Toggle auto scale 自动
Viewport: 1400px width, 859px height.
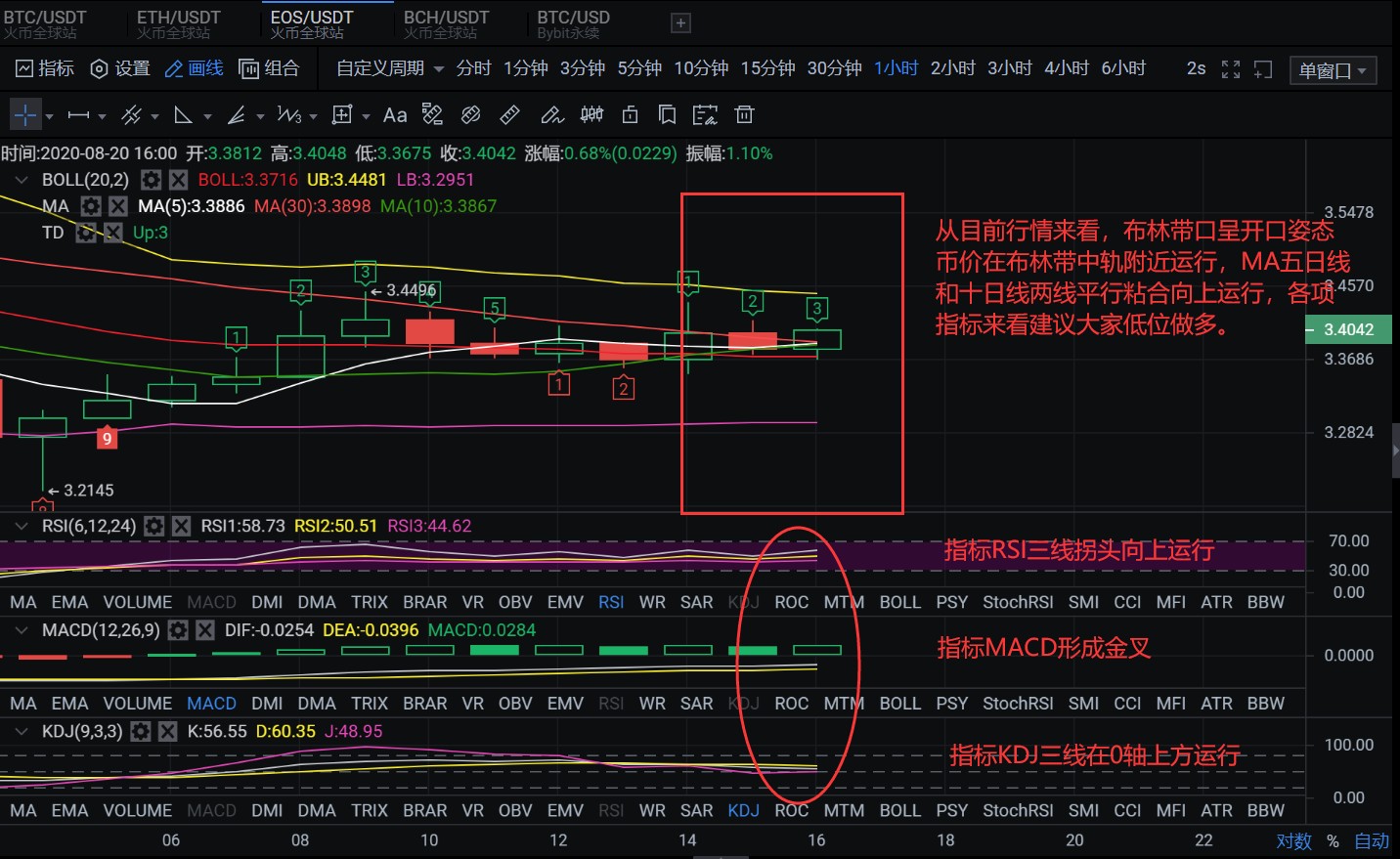point(1372,841)
